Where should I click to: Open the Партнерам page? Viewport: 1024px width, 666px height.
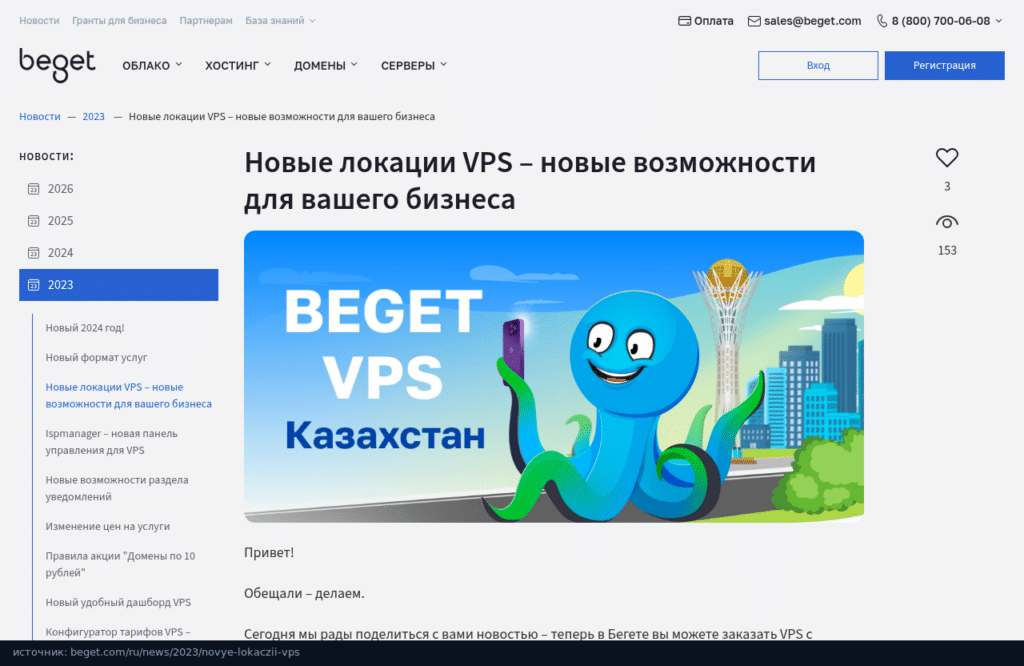[x=206, y=21]
